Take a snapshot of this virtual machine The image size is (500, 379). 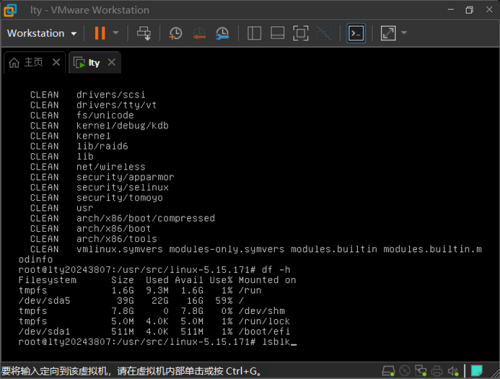175,33
